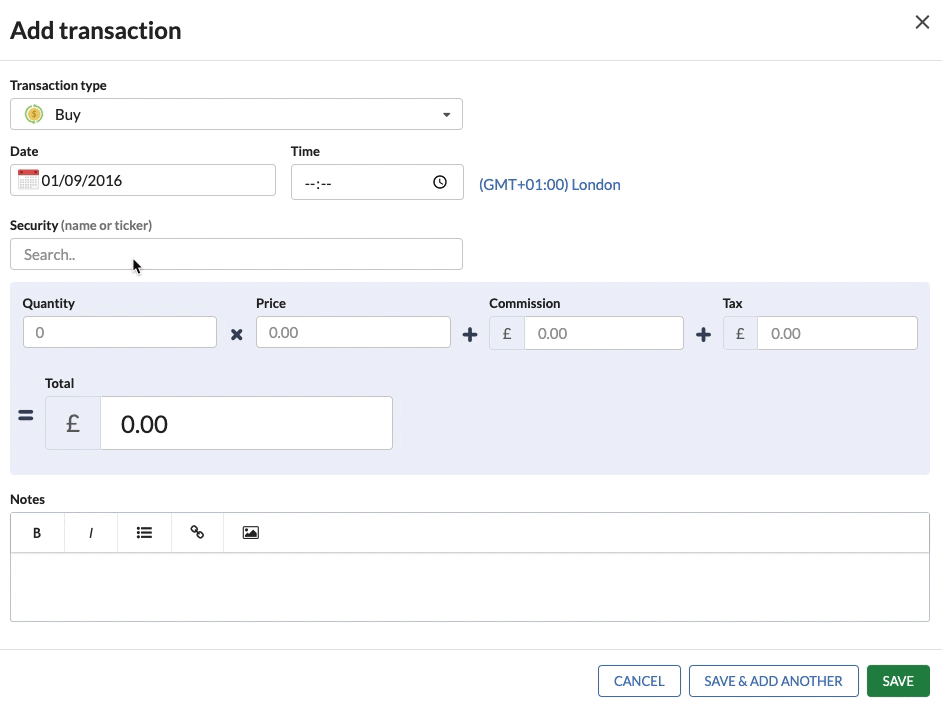Toggle italic formatting in Notes
The height and width of the screenshot is (708, 942).
click(91, 533)
